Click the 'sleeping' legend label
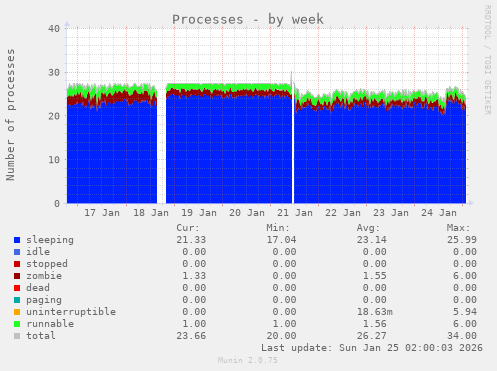The width and height of the screenshot is (497, 371). pyautogui.click(x=50, y=240)
